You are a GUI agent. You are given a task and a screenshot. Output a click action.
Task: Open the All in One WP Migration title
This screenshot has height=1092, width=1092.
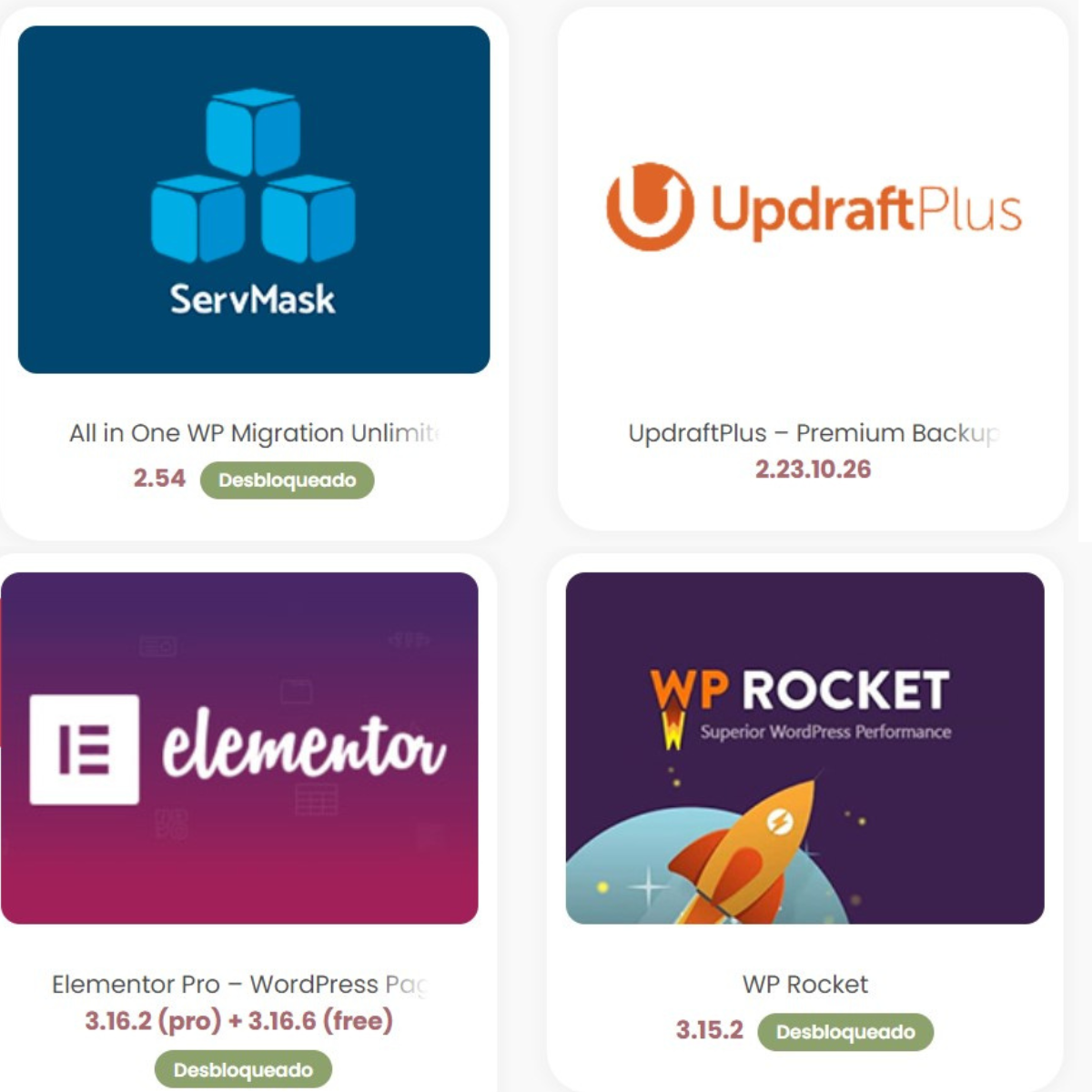point(255,433)
